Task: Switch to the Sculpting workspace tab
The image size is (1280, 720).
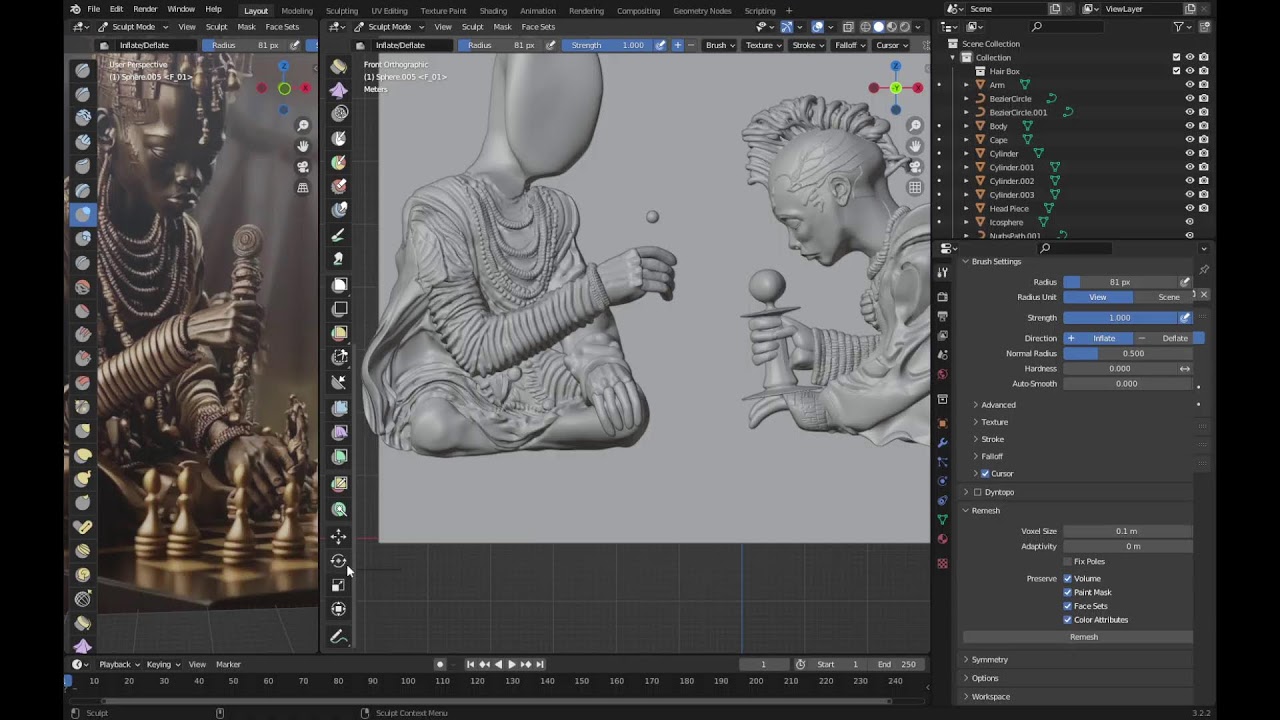Action: (342, 10)
